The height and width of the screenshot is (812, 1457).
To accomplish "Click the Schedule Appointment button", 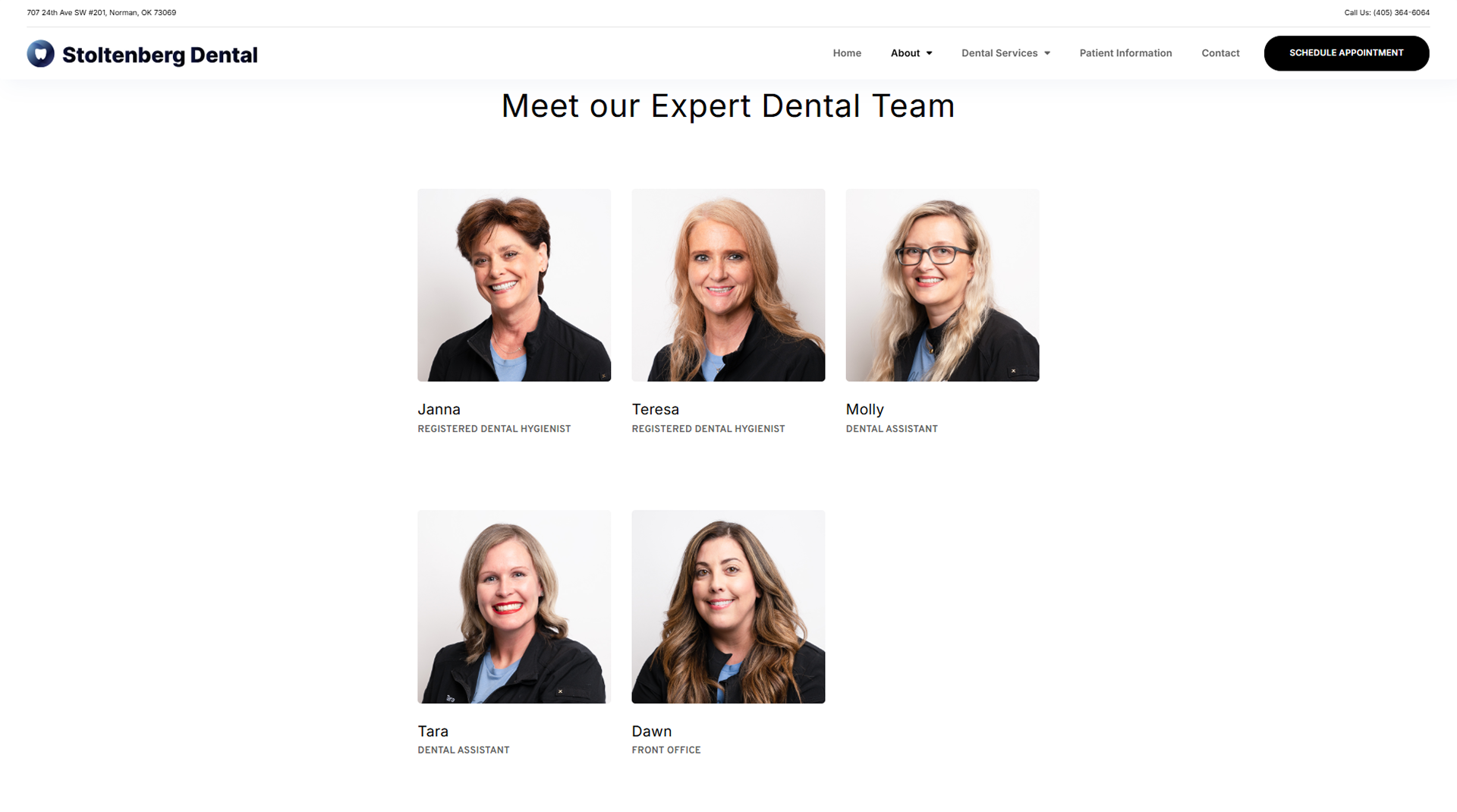I will 1346,53.
